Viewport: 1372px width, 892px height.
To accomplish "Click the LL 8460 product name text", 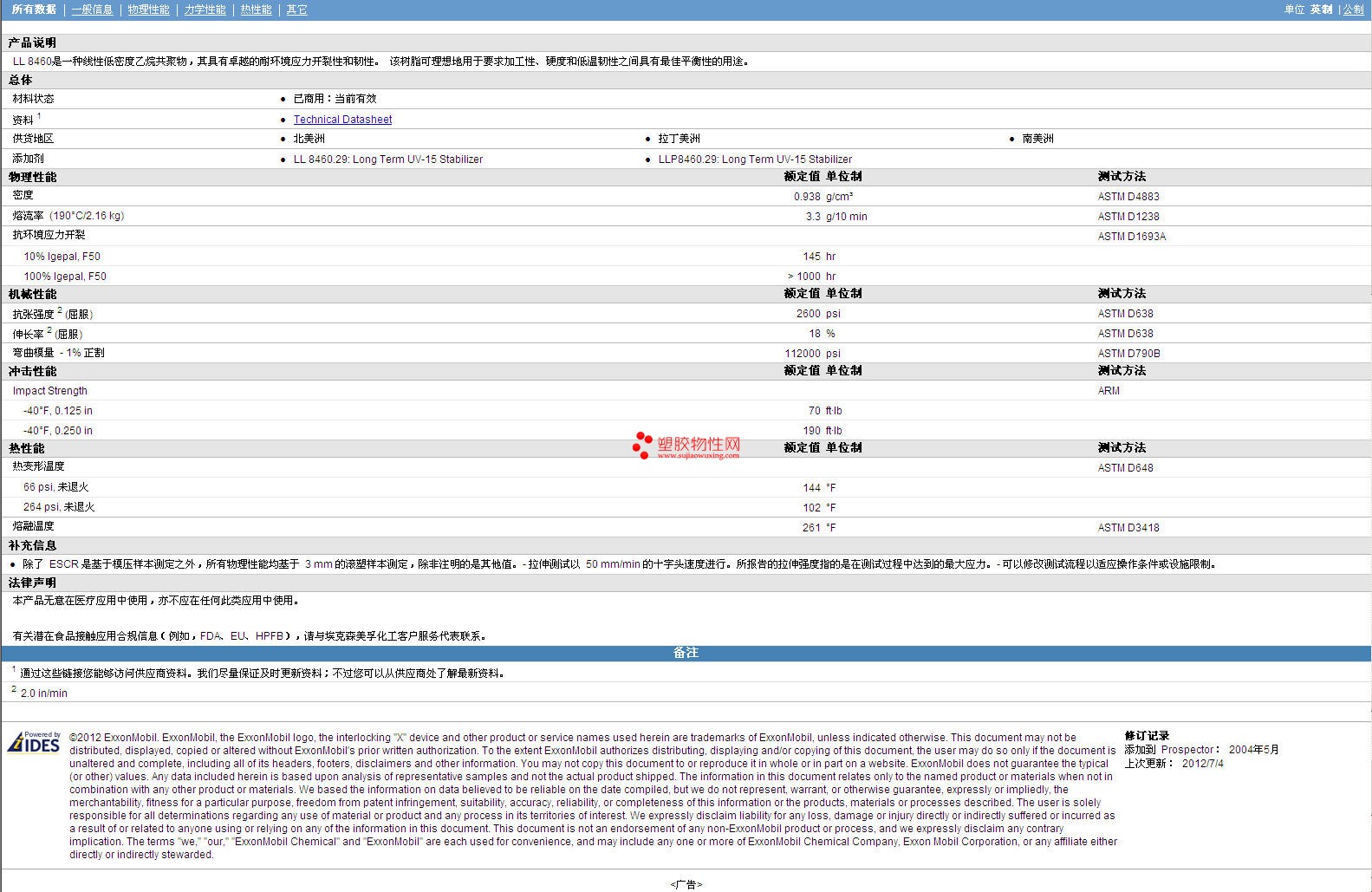I will click(x=32, y=62).
